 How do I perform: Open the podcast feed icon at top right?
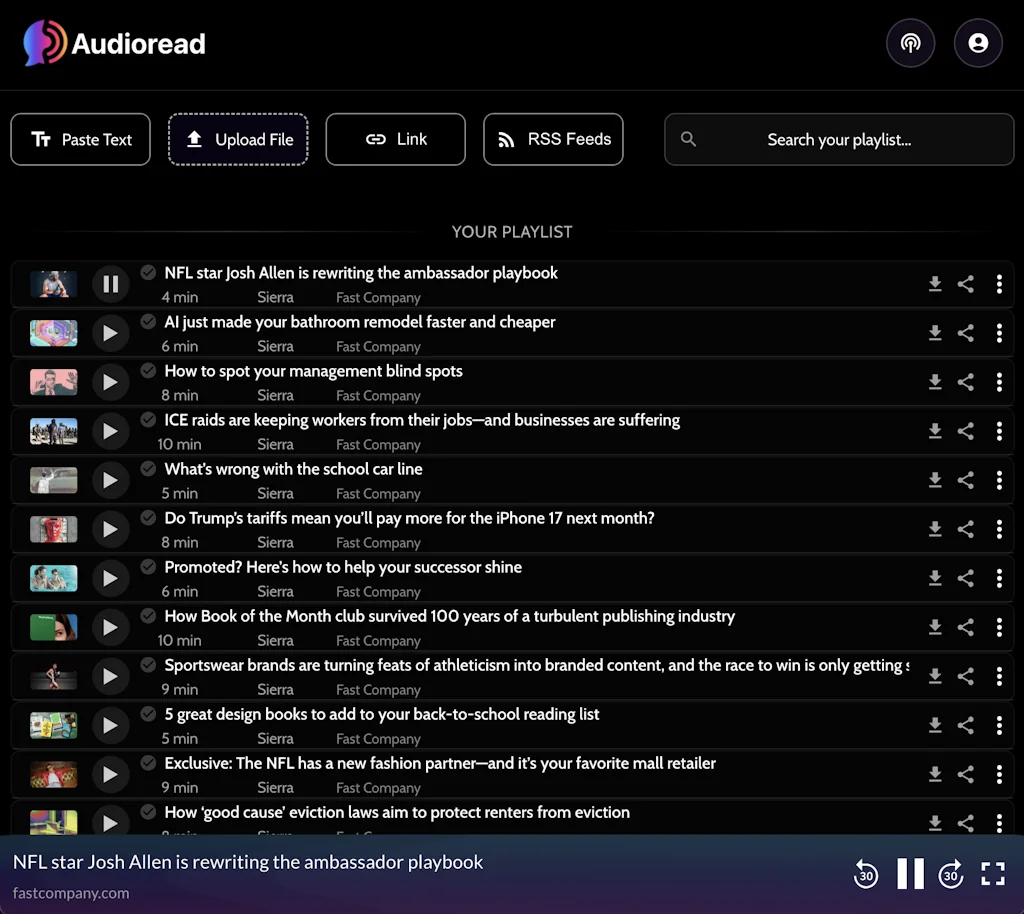click(910, 43)
